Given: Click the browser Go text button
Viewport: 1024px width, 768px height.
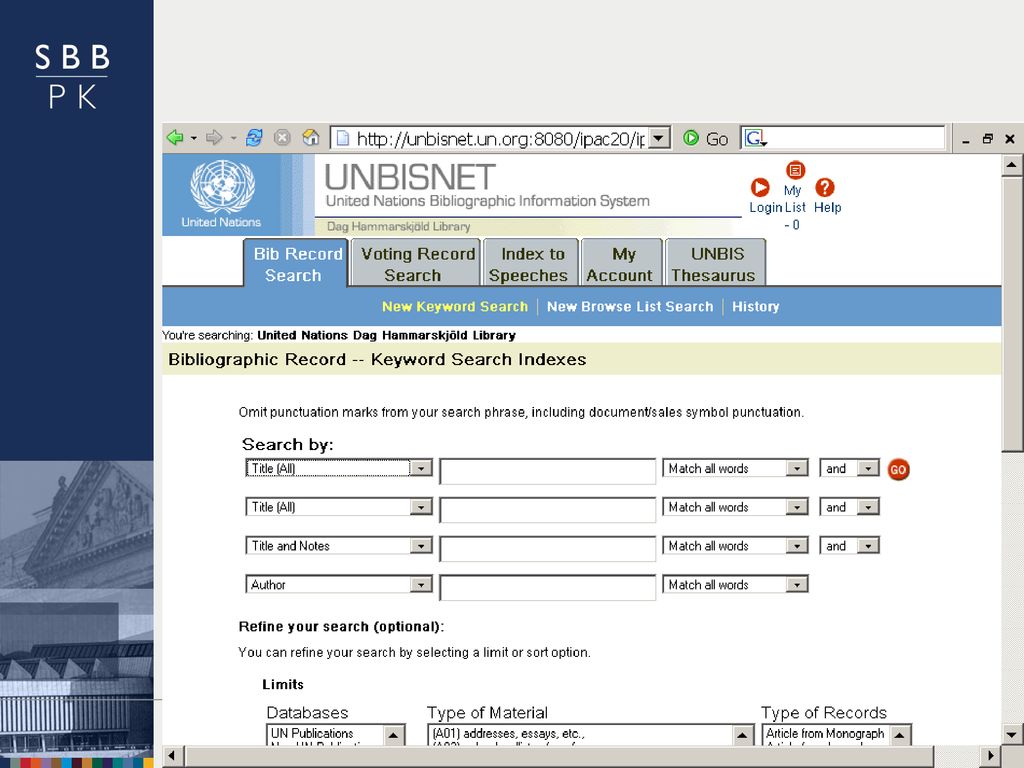Looking at the screenshot, I should pyautogui.click(x=716, y=139).
